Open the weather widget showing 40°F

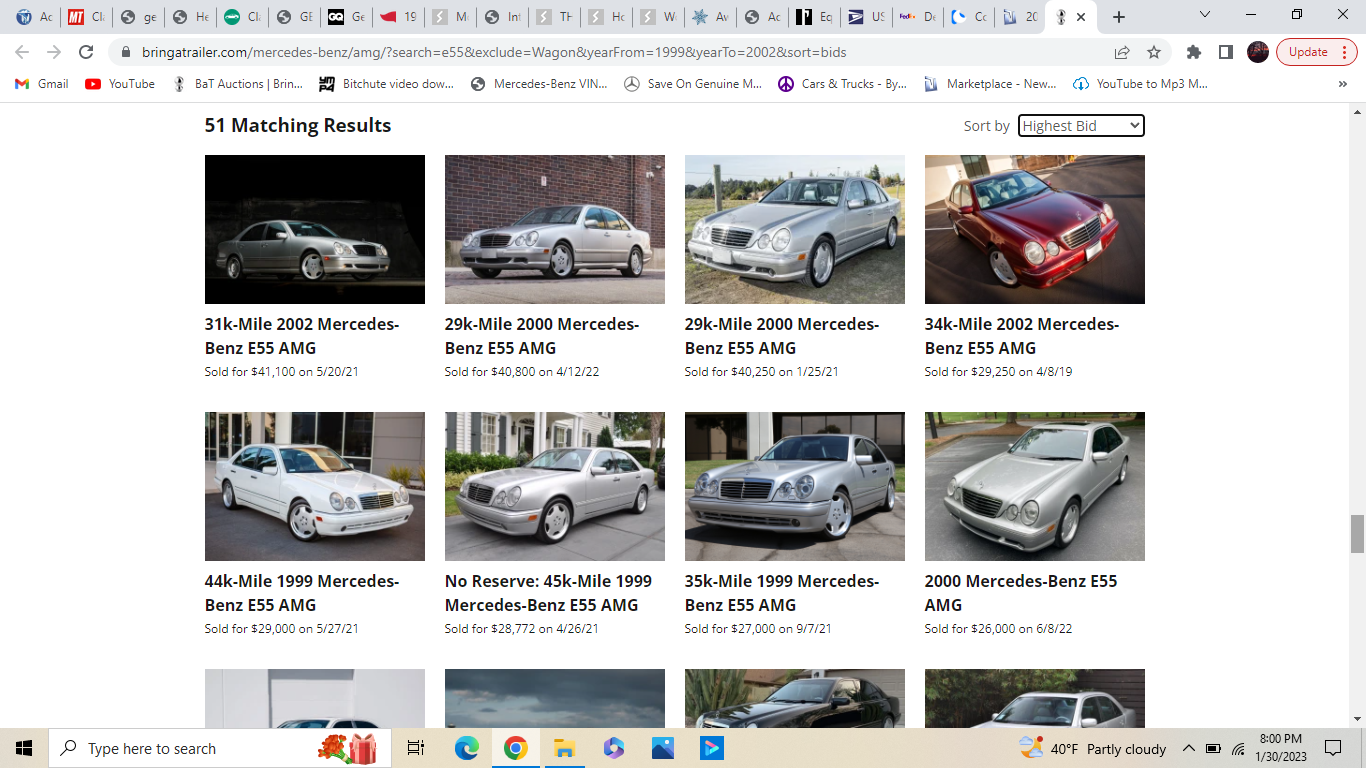(1092, 748)
